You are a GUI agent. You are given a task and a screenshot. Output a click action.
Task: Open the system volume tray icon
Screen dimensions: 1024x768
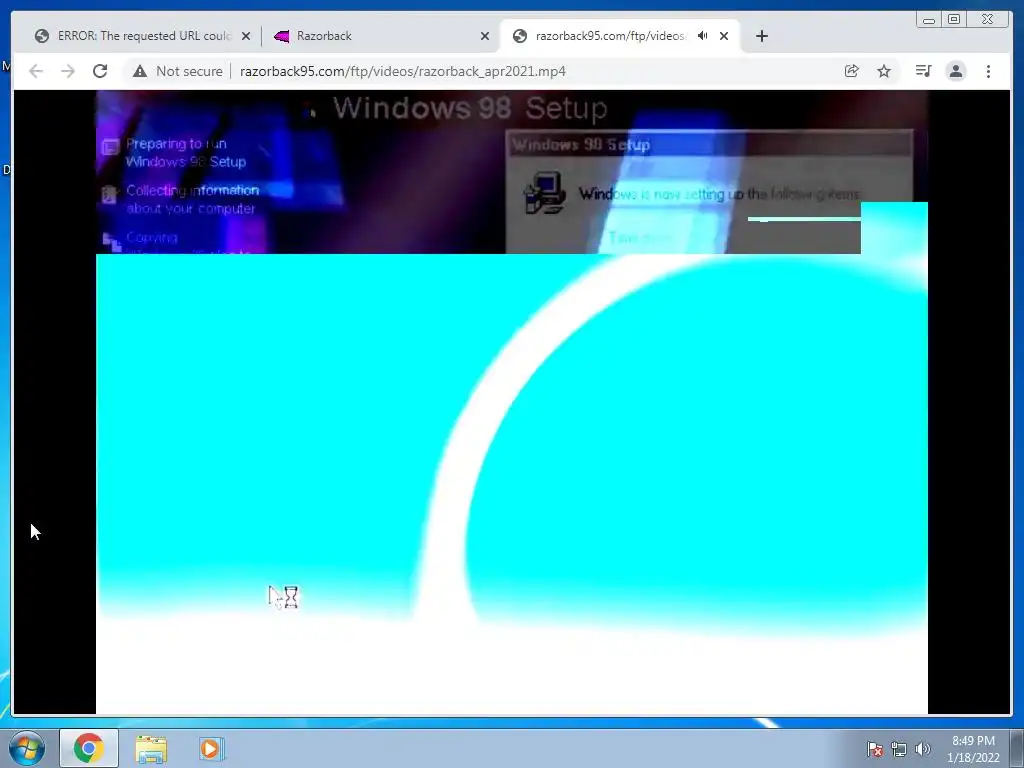(923, 749)
